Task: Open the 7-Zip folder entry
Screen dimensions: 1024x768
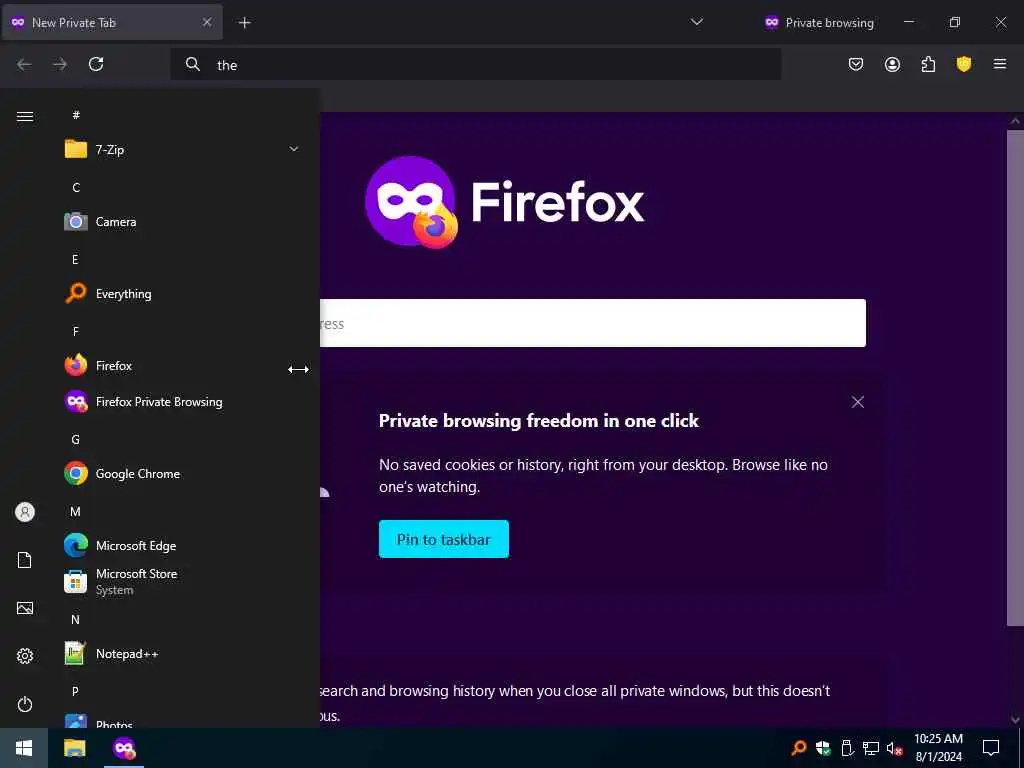Action: [x=182, y=150]
